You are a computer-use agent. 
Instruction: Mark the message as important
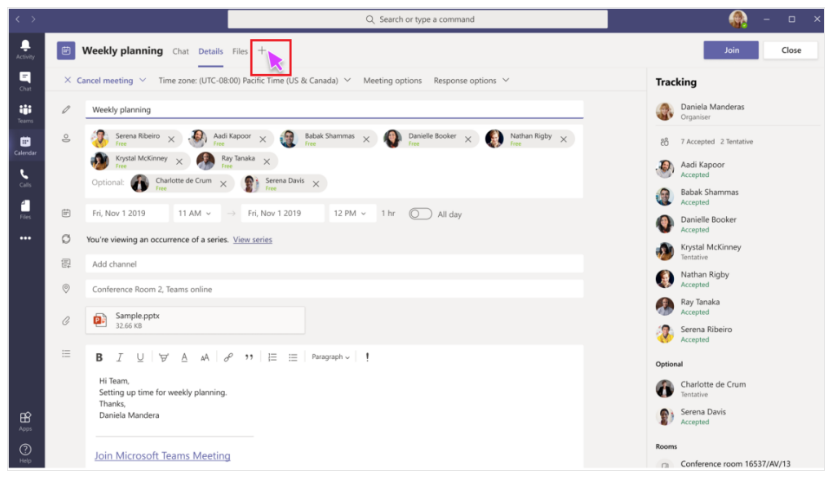[x=367, y=357]
